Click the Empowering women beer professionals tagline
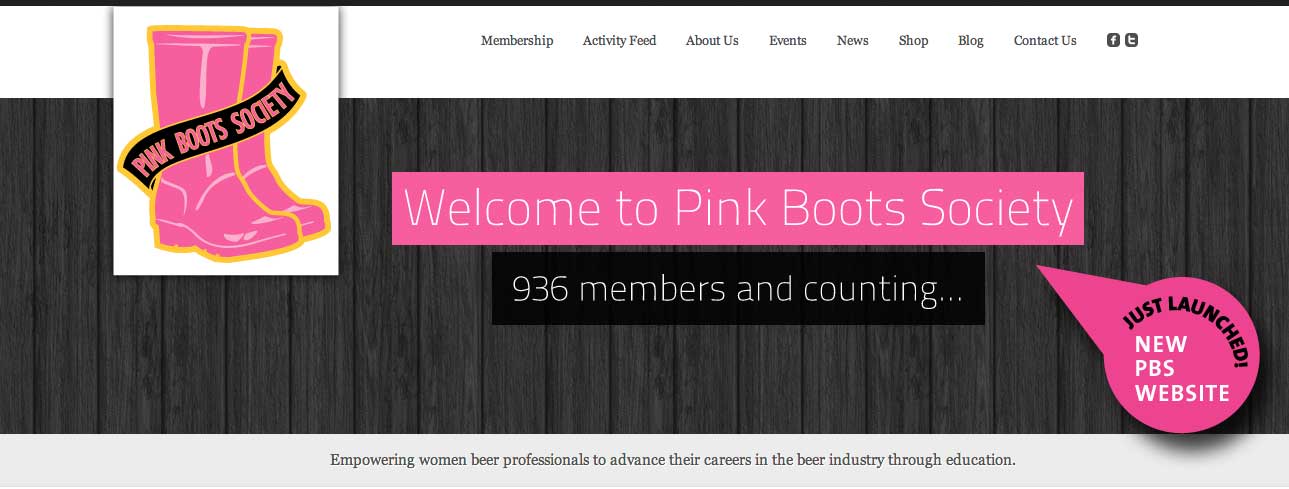Screen dimensions: 1289x489 pos(673,461)
